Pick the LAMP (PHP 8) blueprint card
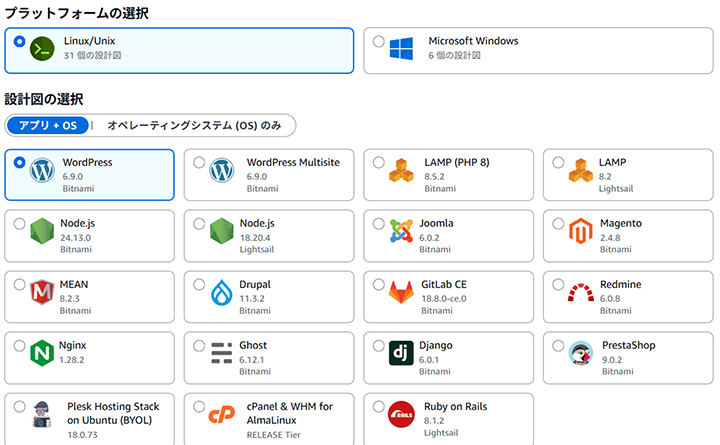The image size is (720, 445). [x=448, y=175]
